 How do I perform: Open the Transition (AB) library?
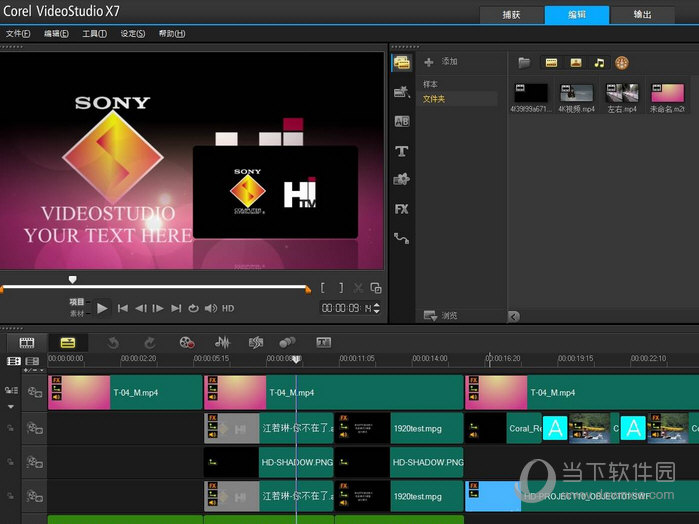tap(402, 121)
